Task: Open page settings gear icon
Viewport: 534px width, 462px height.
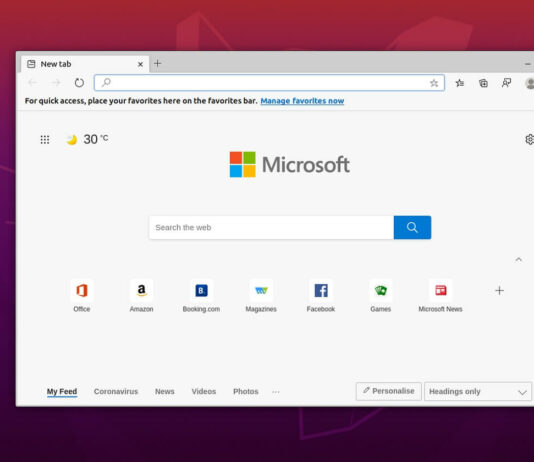Action: coord(529,139)
